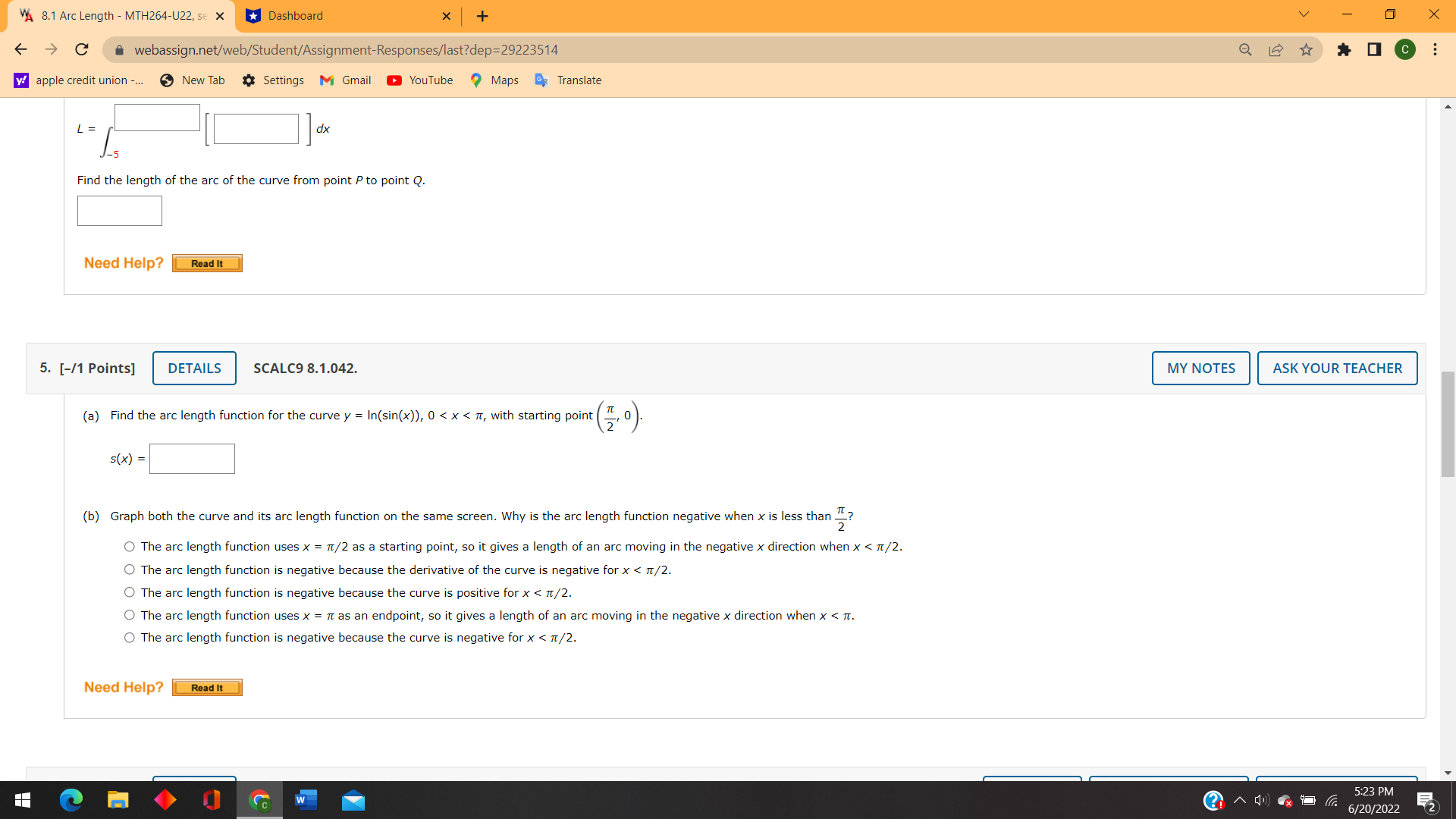Click Read It under Need Help
This screenshot has height=819, width=1456.
click(206, 687)
